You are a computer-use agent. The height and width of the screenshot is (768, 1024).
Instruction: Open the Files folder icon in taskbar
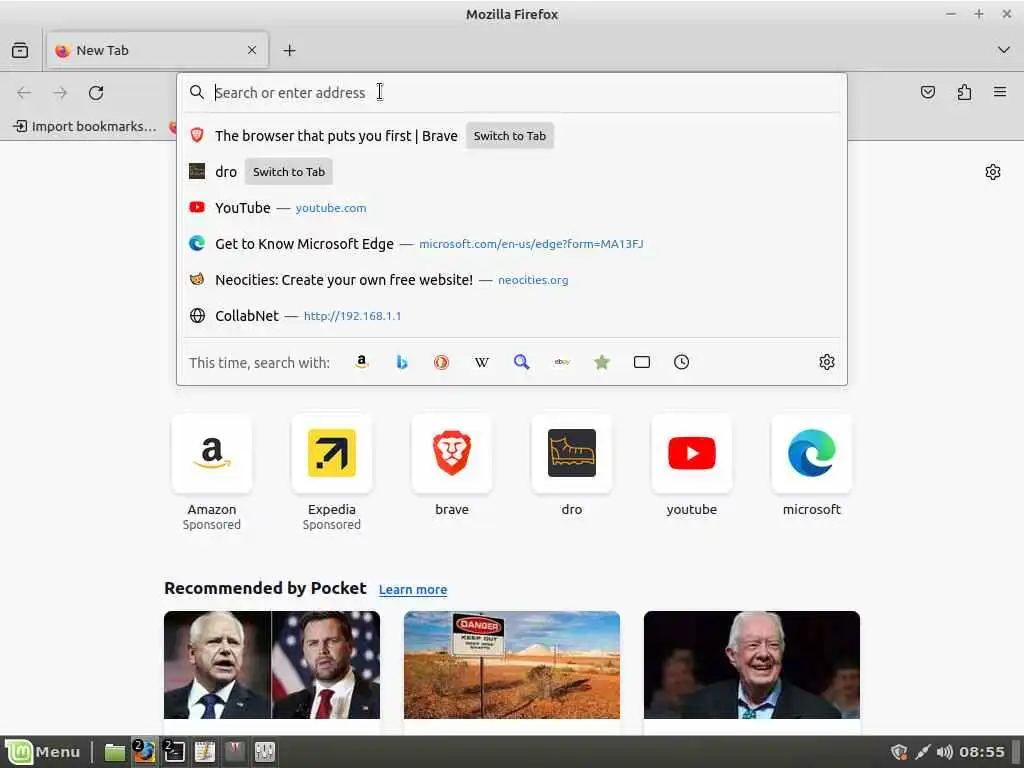click(115, 752)
